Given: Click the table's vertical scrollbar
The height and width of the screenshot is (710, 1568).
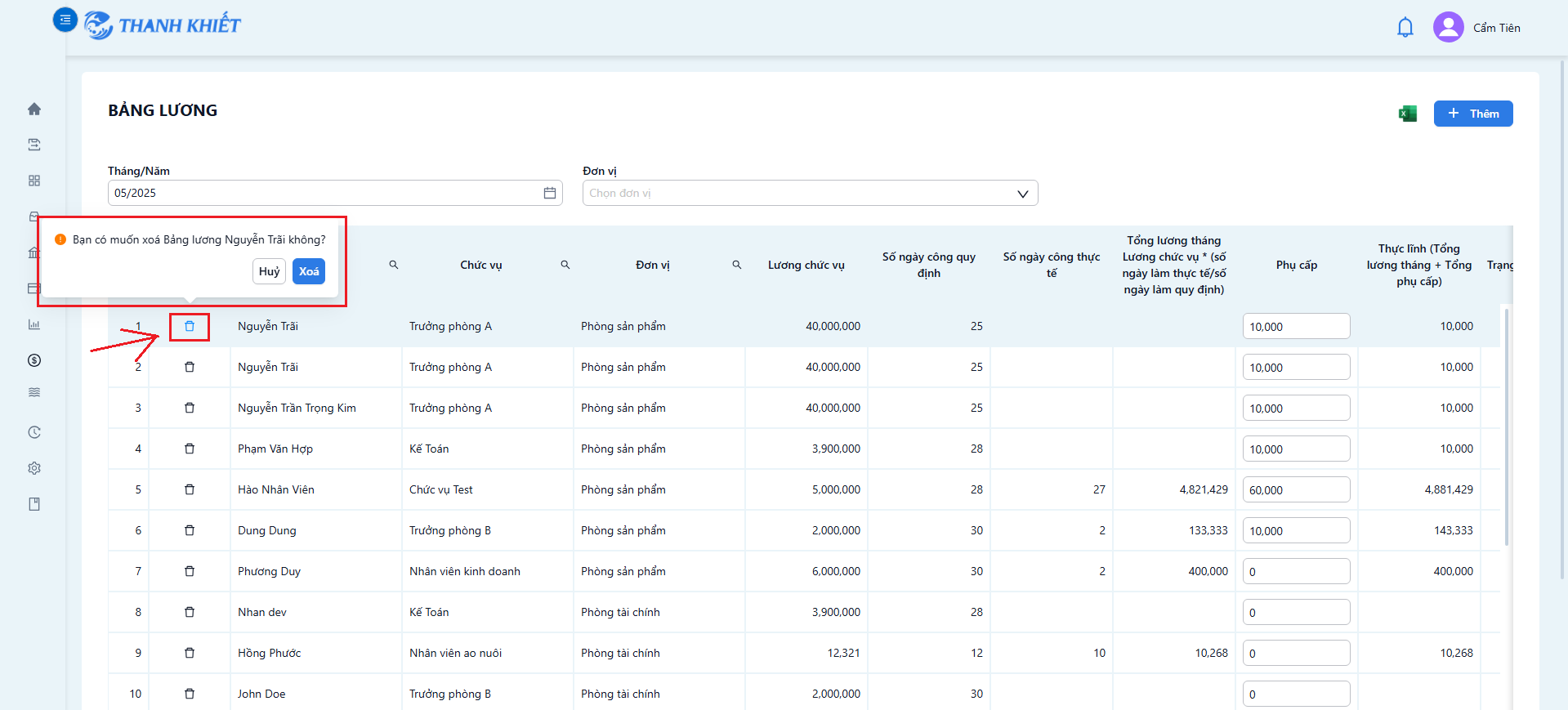Looking at the screenshot, I should point(1507,426).
